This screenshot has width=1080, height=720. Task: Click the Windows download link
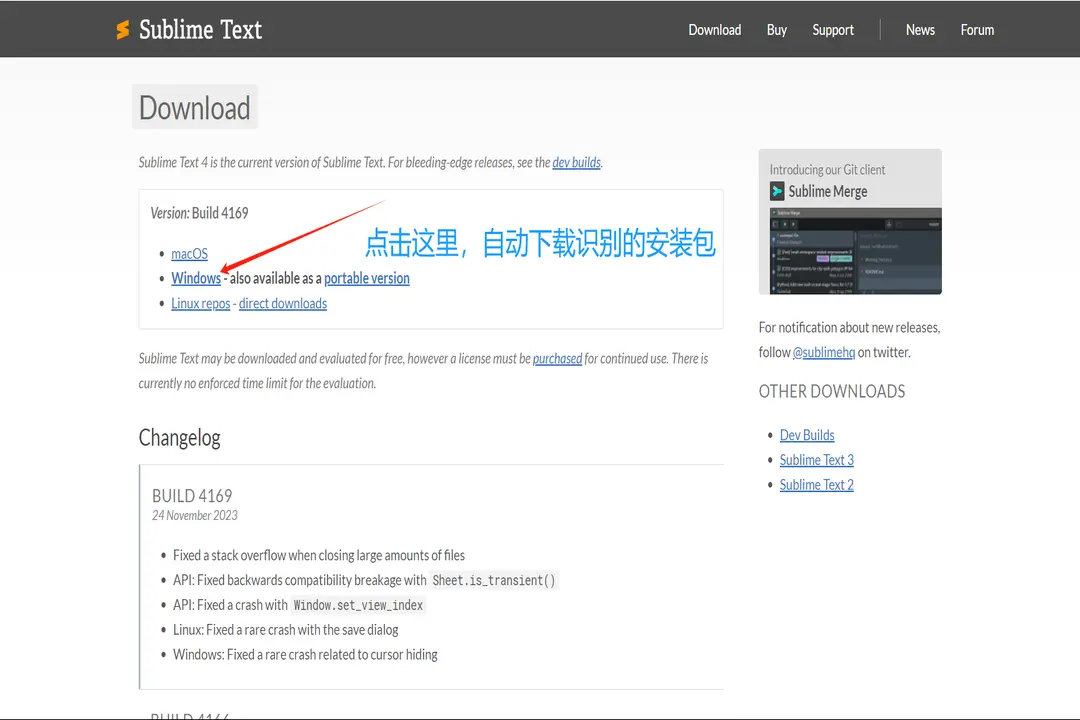[196, 279]
